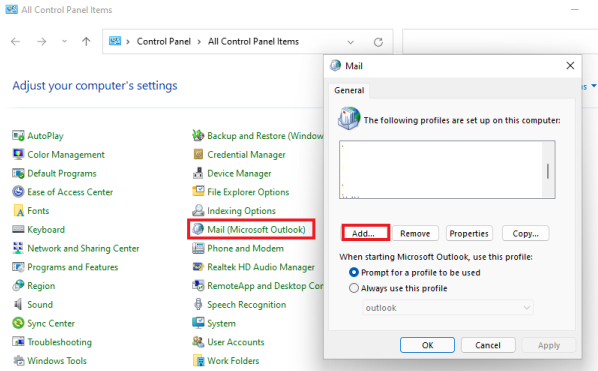Open RemoteApp and Desktop Connections icon

(x=198, y=285)
